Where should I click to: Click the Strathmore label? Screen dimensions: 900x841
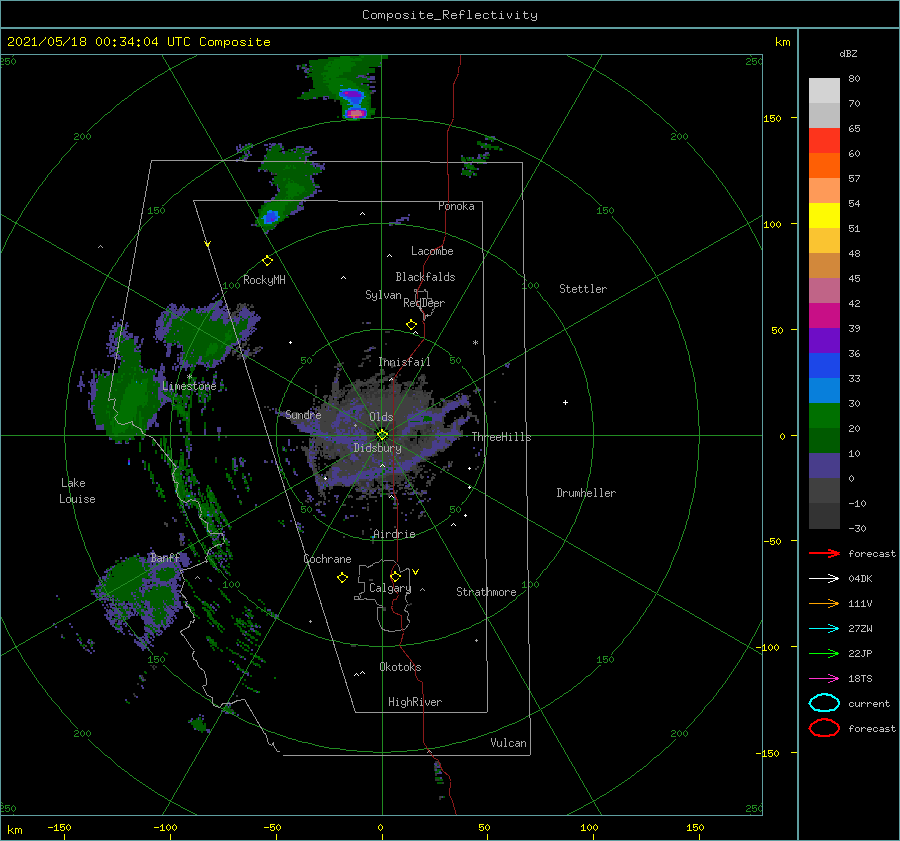[x=486, y=592]
